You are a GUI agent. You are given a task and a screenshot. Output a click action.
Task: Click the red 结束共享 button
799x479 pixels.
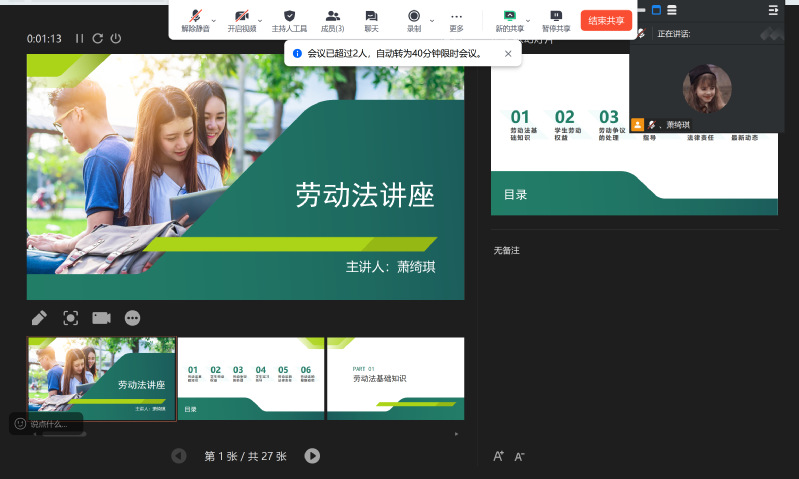tap(606, 20)
